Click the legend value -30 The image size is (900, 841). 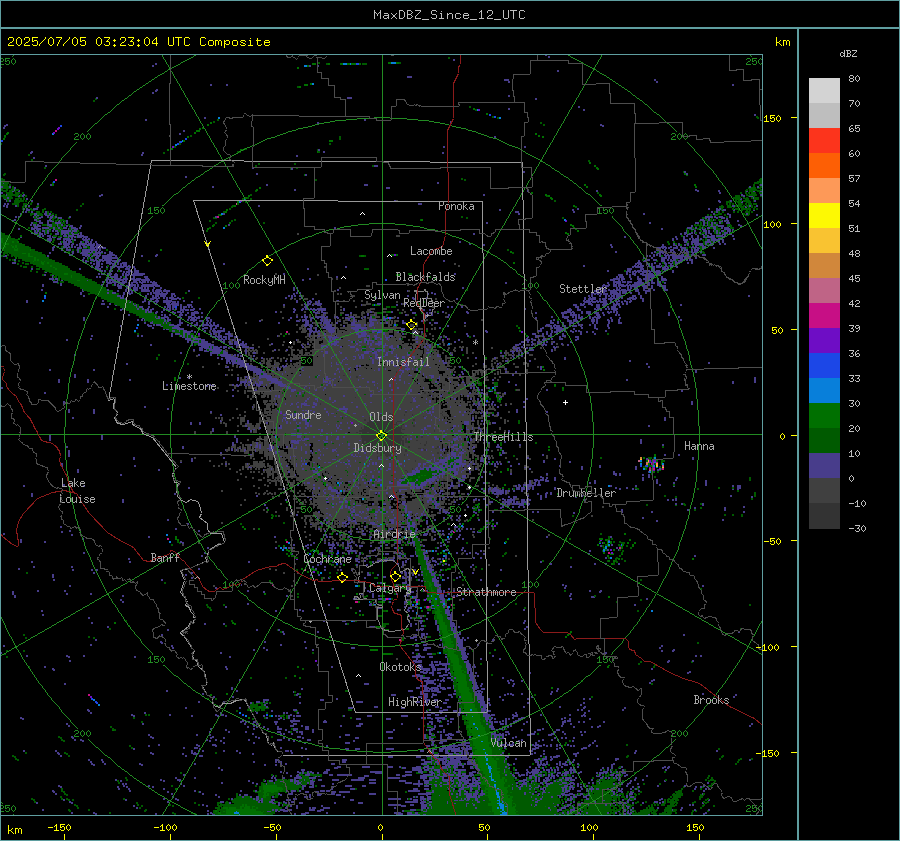point(857,528)
